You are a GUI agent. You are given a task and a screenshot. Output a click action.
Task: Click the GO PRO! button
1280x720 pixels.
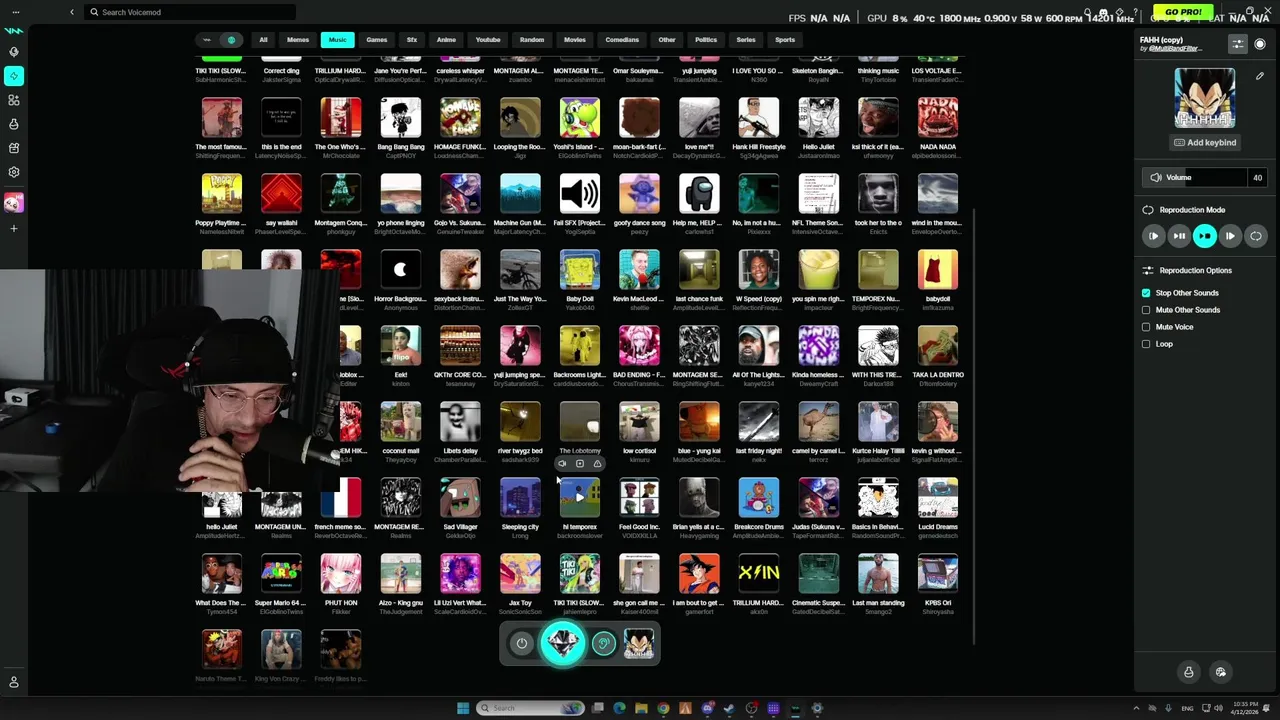pyautogui.click(x=1183, y=12)
